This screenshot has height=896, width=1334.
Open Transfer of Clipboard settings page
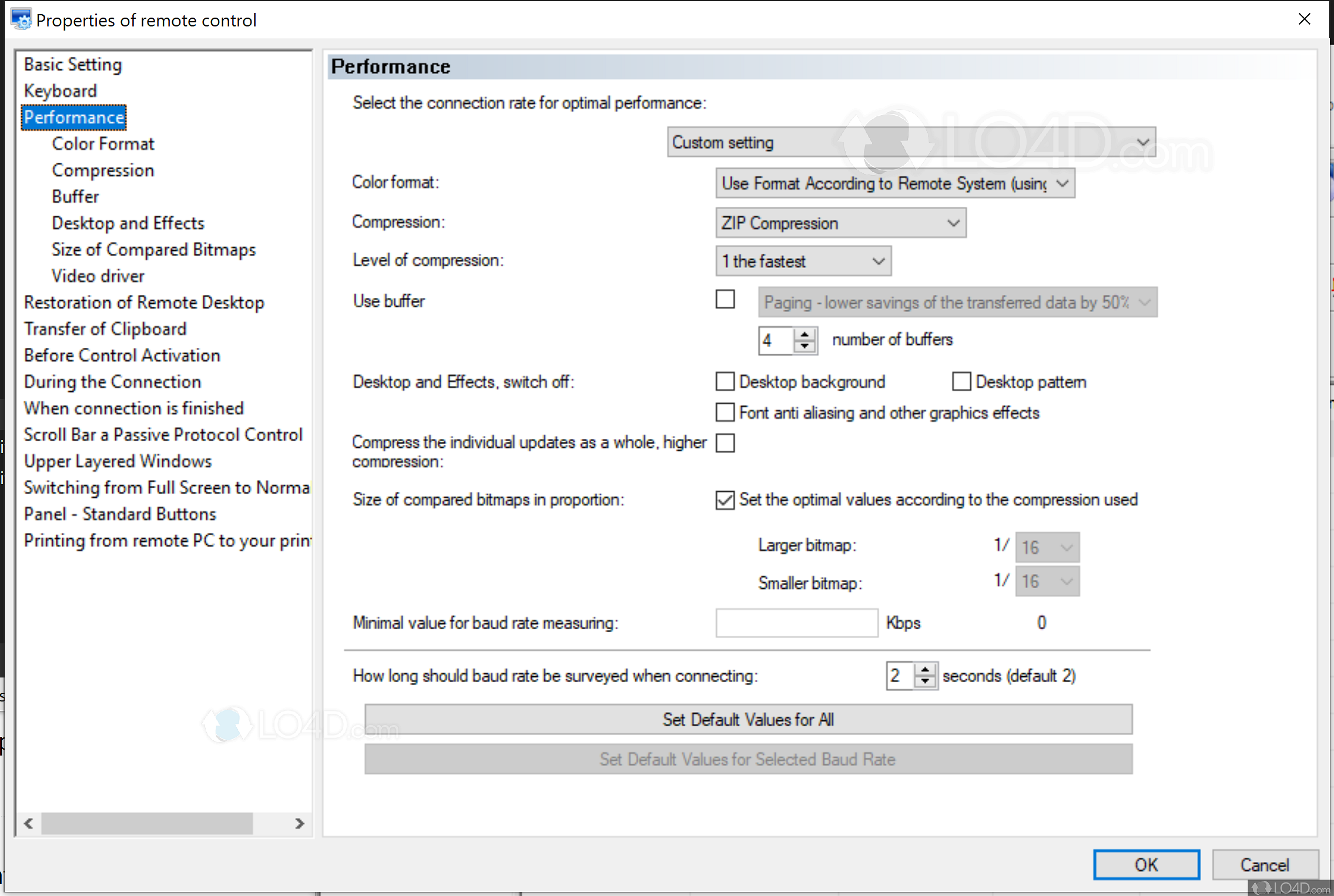pos(105,329)
